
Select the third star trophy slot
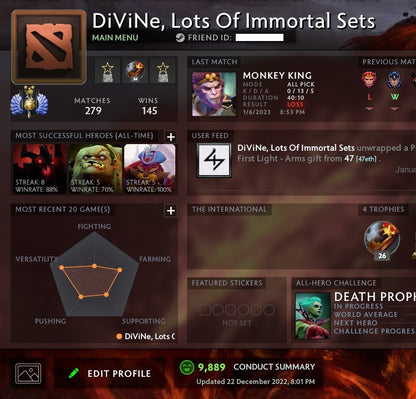click(163, 71)
